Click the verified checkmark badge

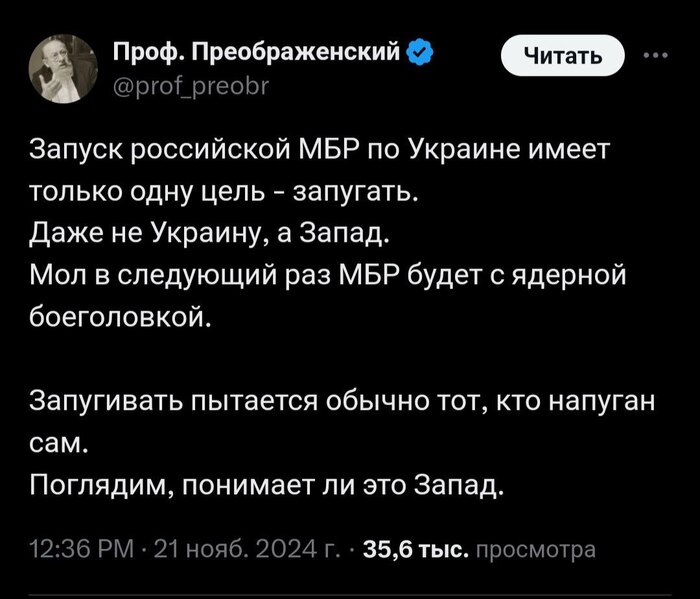[423, 51]
